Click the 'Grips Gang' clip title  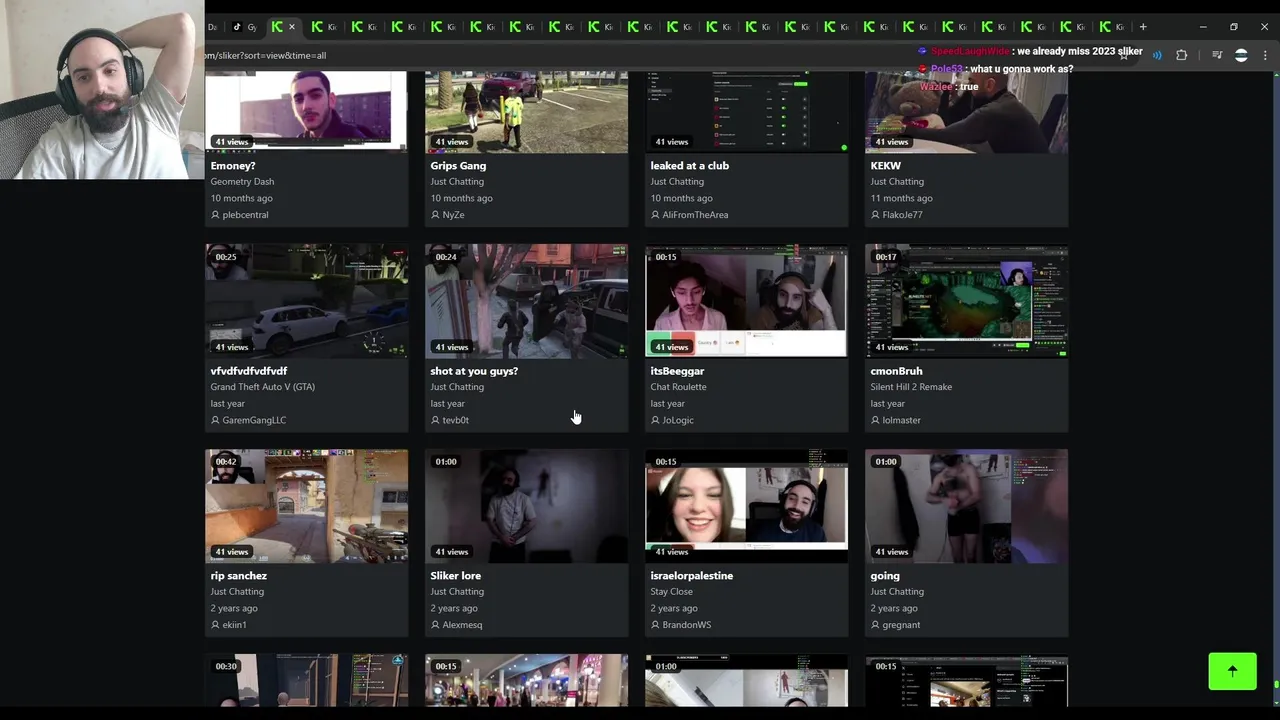(x=458, y=166)
